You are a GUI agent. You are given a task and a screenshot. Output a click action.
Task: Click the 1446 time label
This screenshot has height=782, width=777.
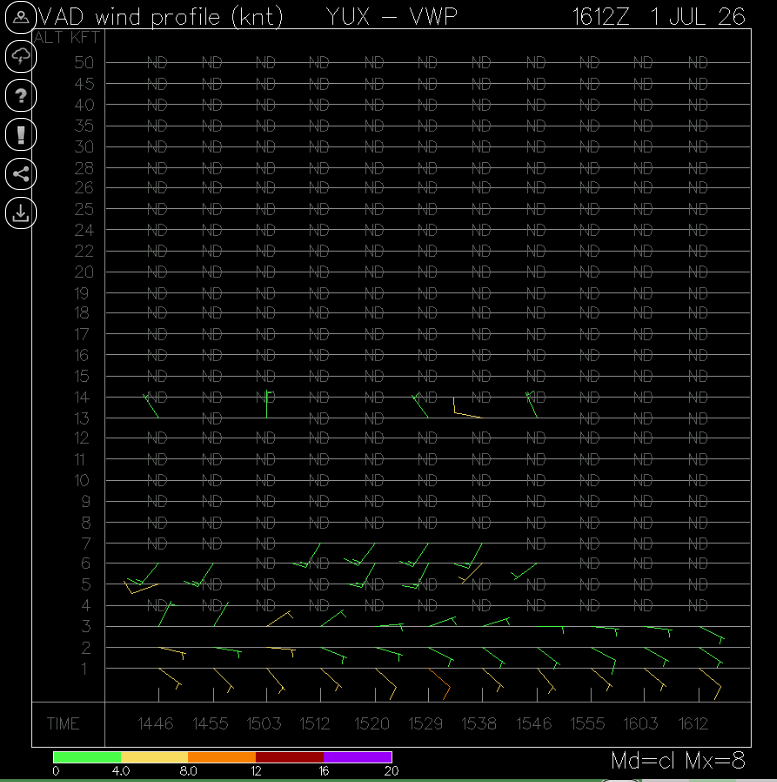tap(155, 724)
